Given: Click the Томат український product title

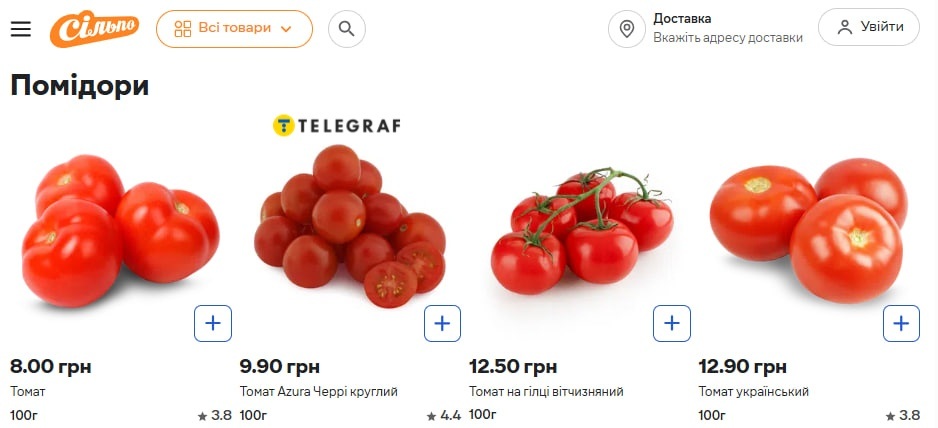Looking at the screenshot, I should click(753, 391).
